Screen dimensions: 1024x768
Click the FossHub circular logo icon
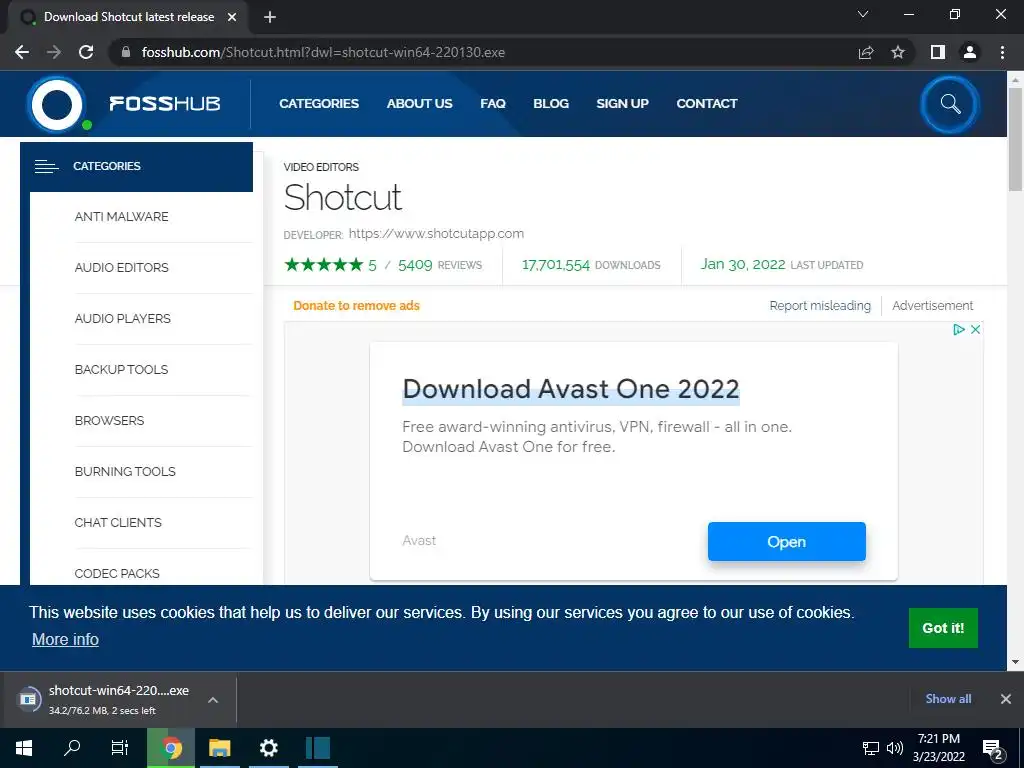point(57,104)
